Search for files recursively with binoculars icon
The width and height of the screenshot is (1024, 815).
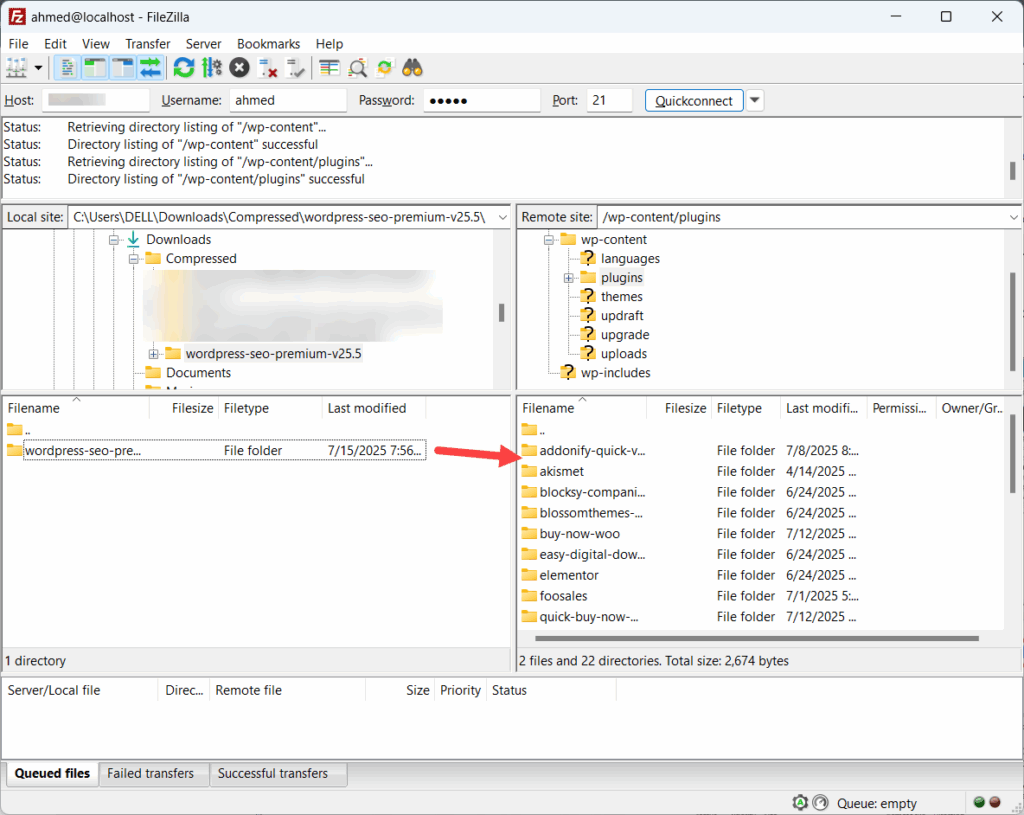(412, 68)
